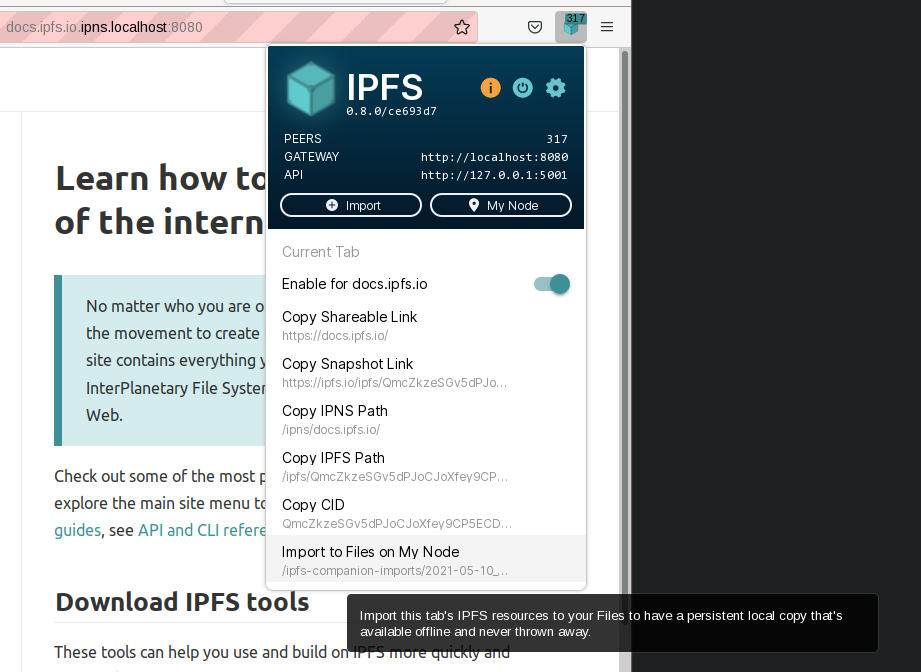This screenshot has width=921, height=672.
Task: Click the orange info icon in IPFS popup
Action: click(490, 88)
